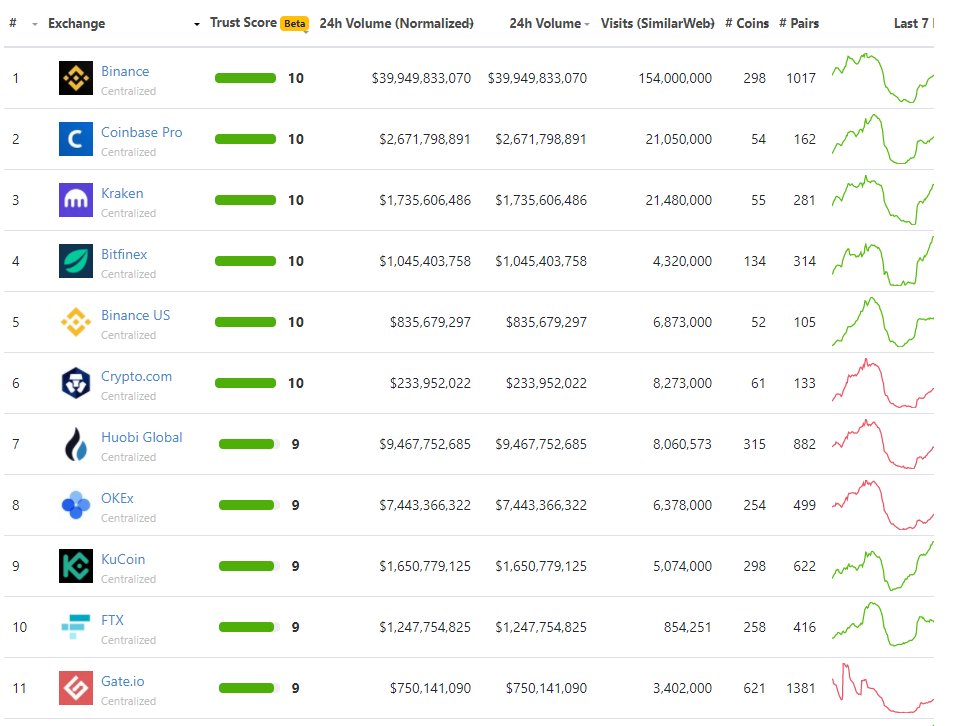Open the Binance US exchange link
The height and width of the screenshot is (726, 960).
pos(135,315)
